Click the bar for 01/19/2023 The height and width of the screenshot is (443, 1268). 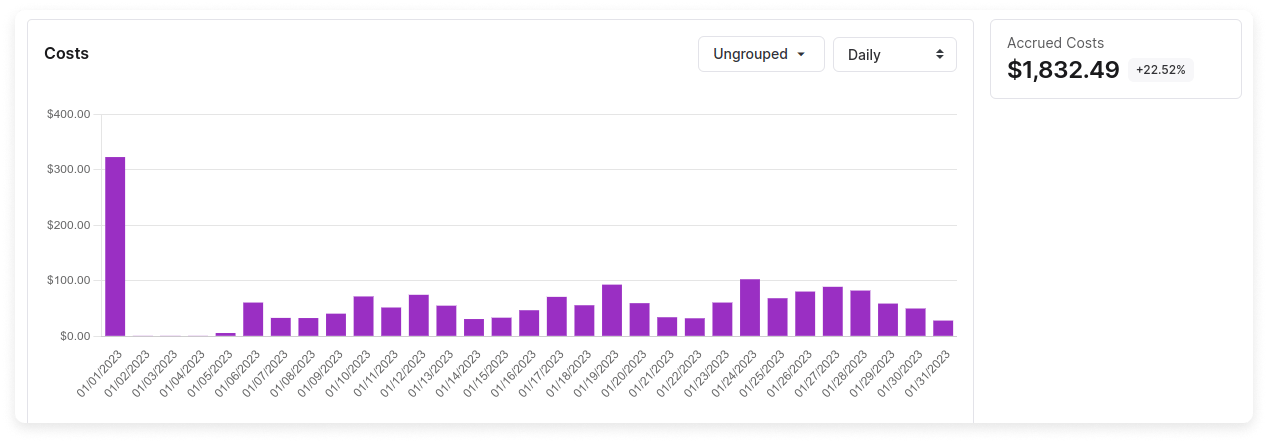[x=612, y=311]
